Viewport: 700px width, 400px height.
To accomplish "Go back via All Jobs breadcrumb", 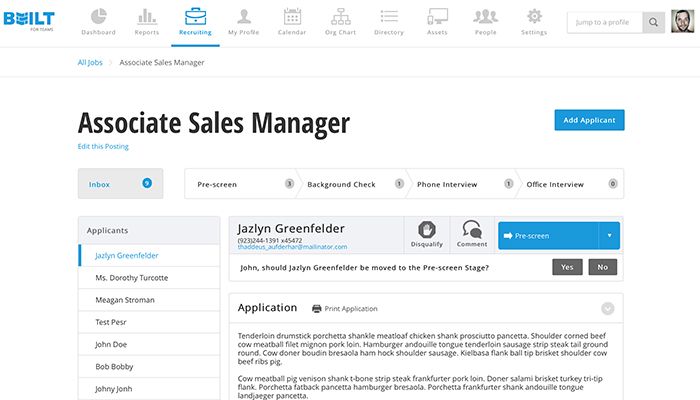I will (x=89, y=62).
